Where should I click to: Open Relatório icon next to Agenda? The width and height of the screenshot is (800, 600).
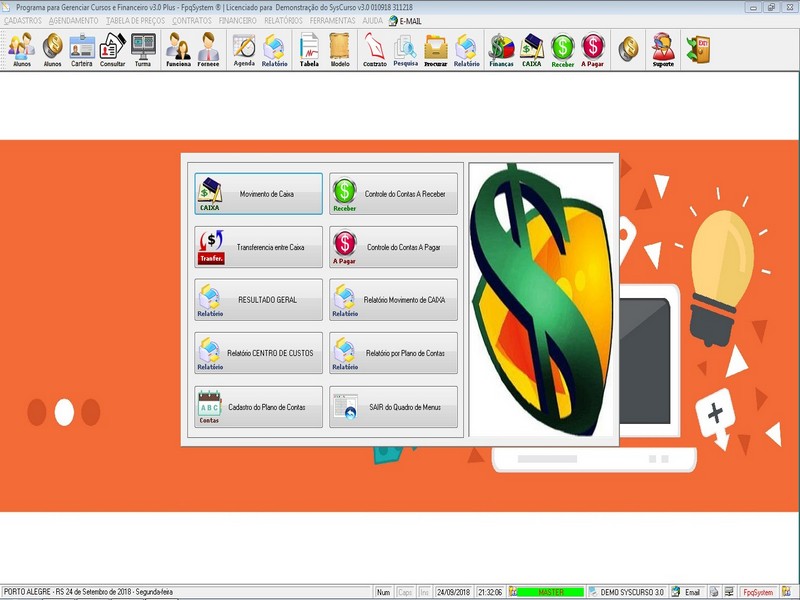274,49
